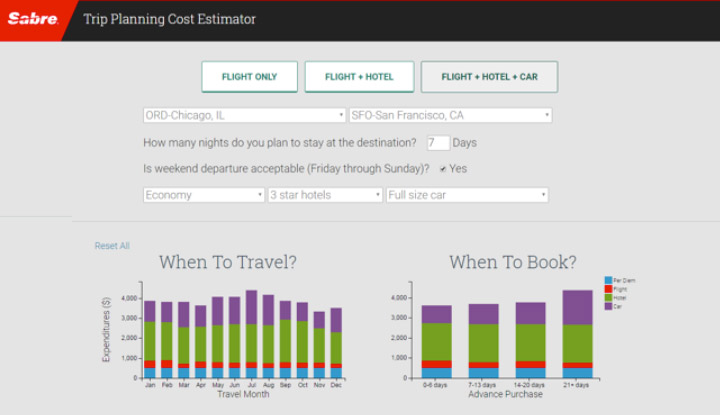Click the Sabre logo
The image size is (720, 415).
click(x=33, y=19)
